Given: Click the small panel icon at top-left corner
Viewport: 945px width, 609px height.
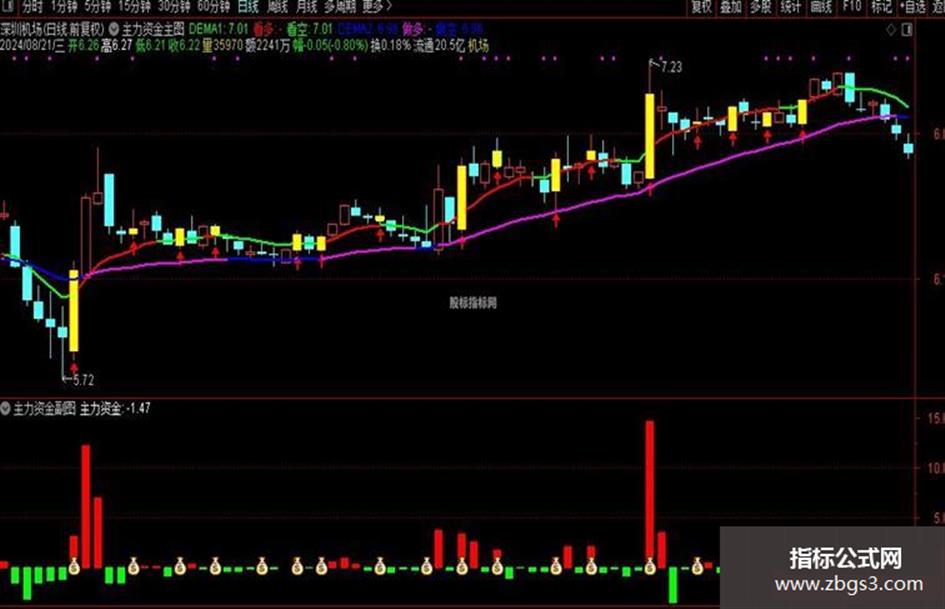Looking at the screenshot, I should [x=8, y=6].
